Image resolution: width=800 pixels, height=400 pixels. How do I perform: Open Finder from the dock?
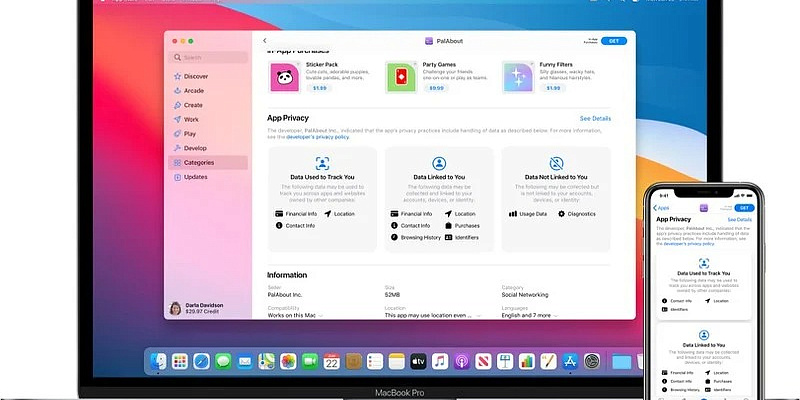click(158, 361)
